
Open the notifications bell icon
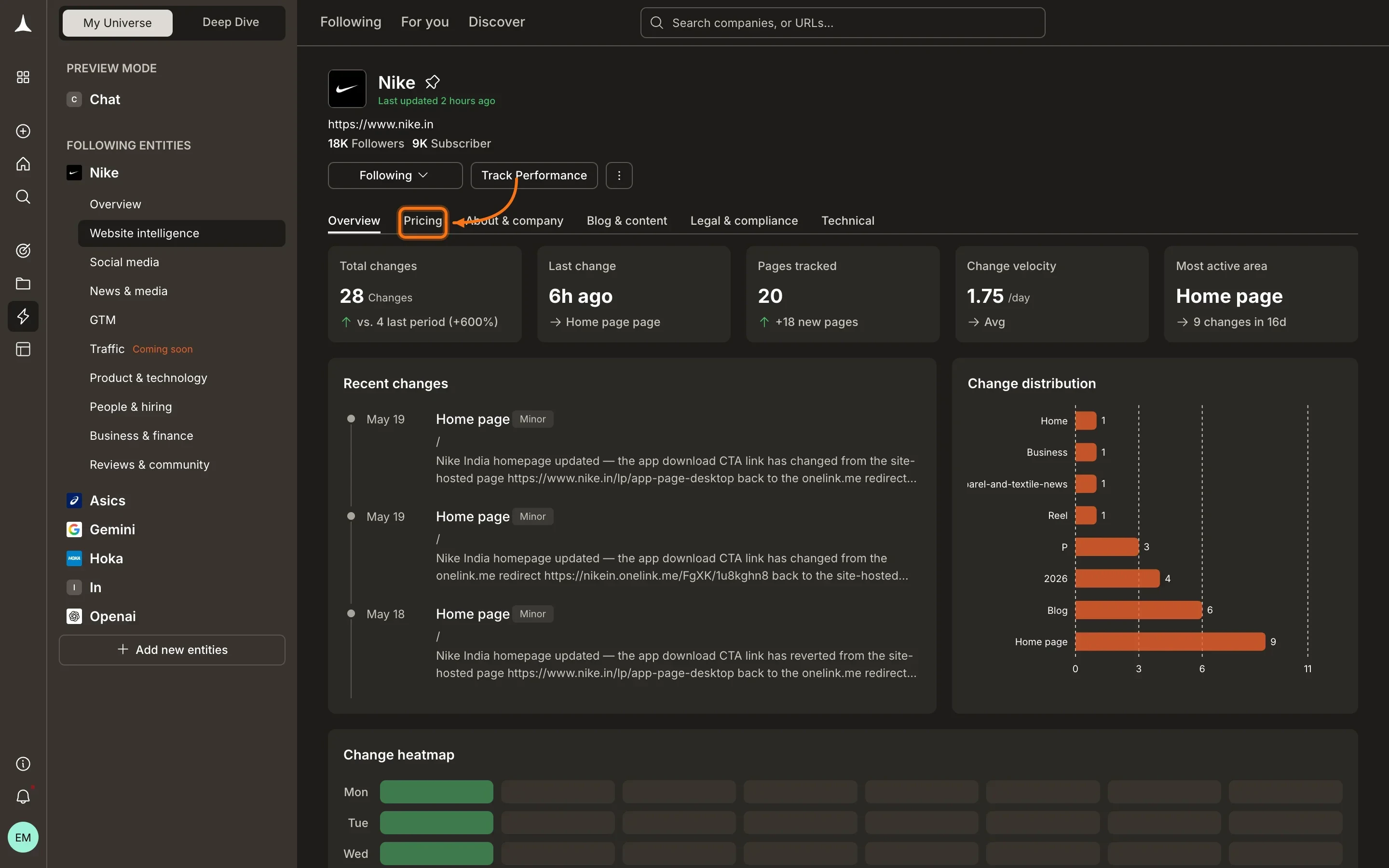point(23,797)
